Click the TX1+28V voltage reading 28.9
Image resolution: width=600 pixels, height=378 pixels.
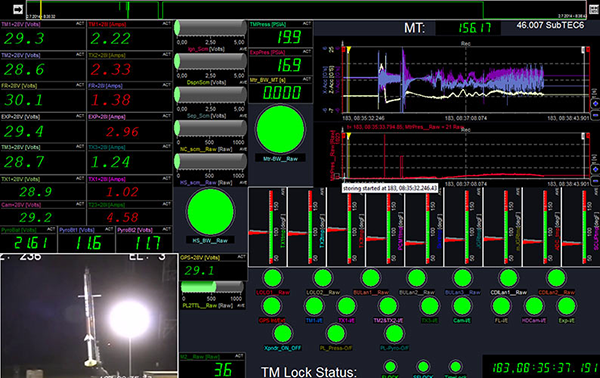(36, 191)
